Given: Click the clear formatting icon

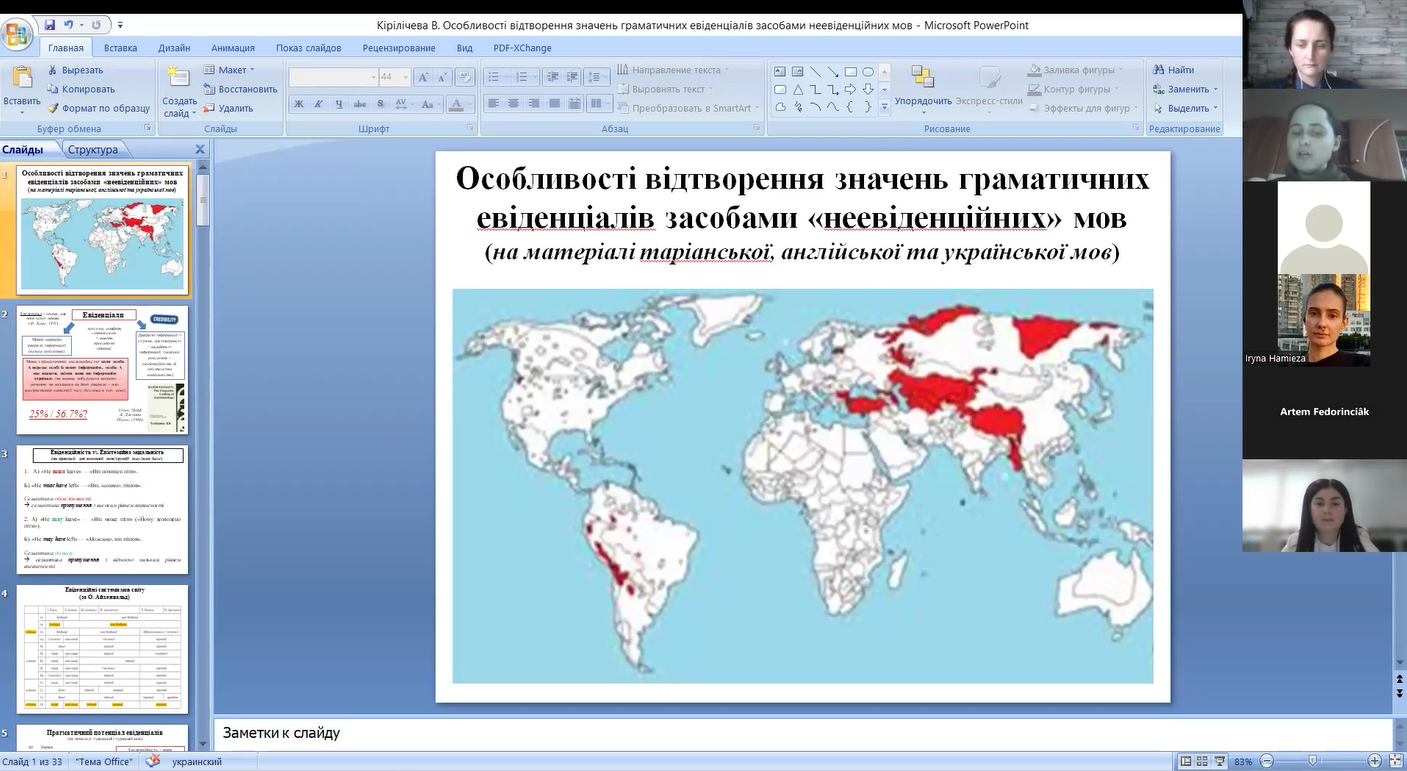Looking at the screenshot, I should [465, 77].
